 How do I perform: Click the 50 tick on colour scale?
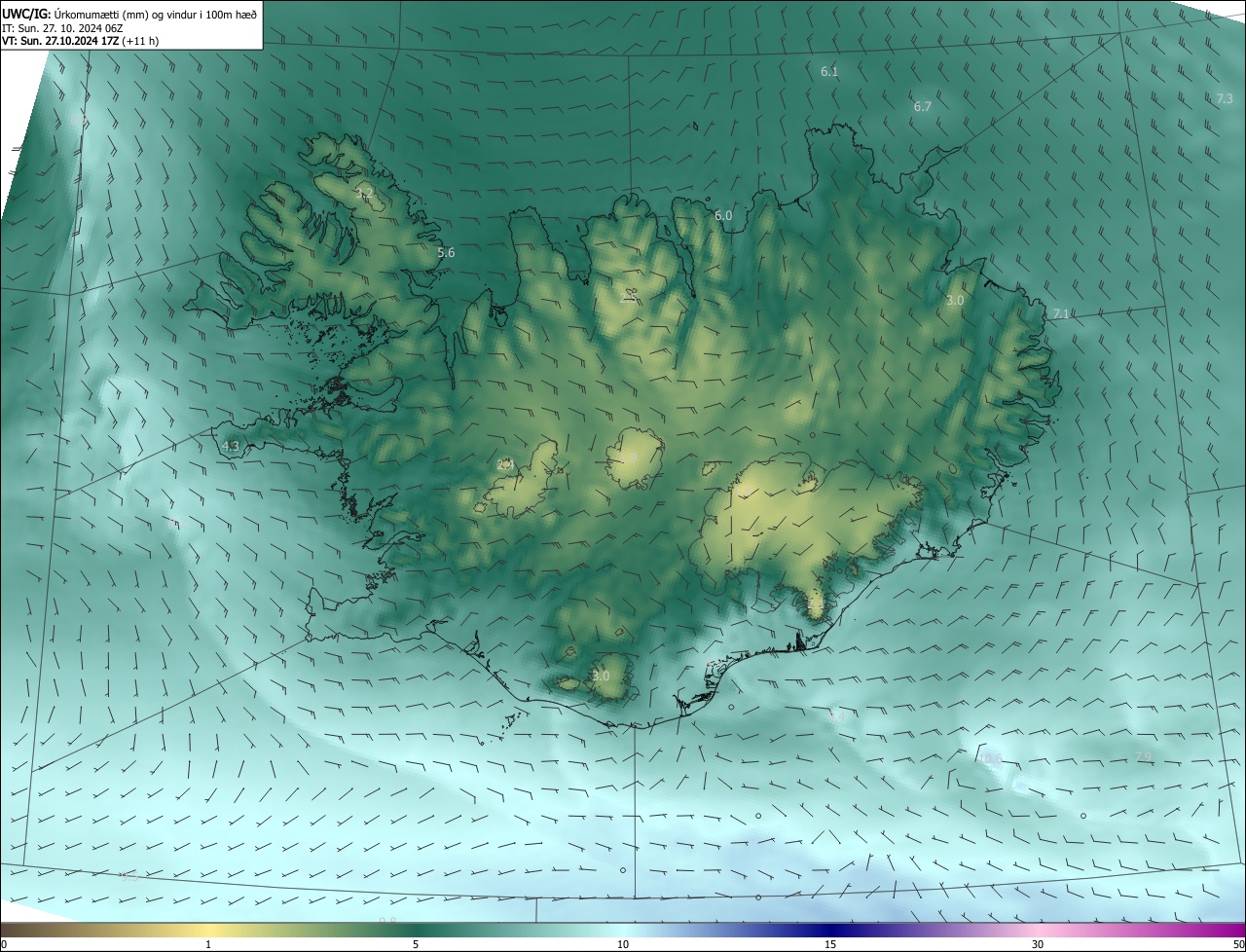point(1238,944)
